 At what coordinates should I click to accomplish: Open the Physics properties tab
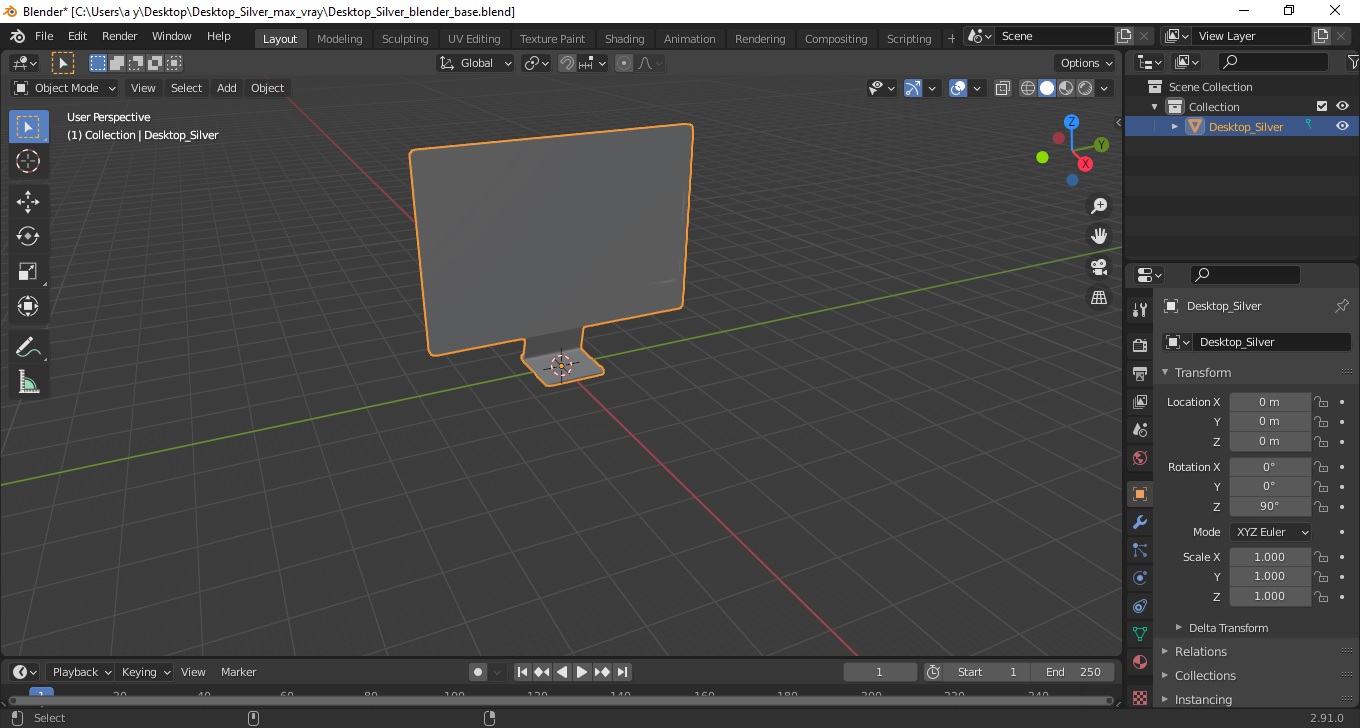pos(1140,578)
